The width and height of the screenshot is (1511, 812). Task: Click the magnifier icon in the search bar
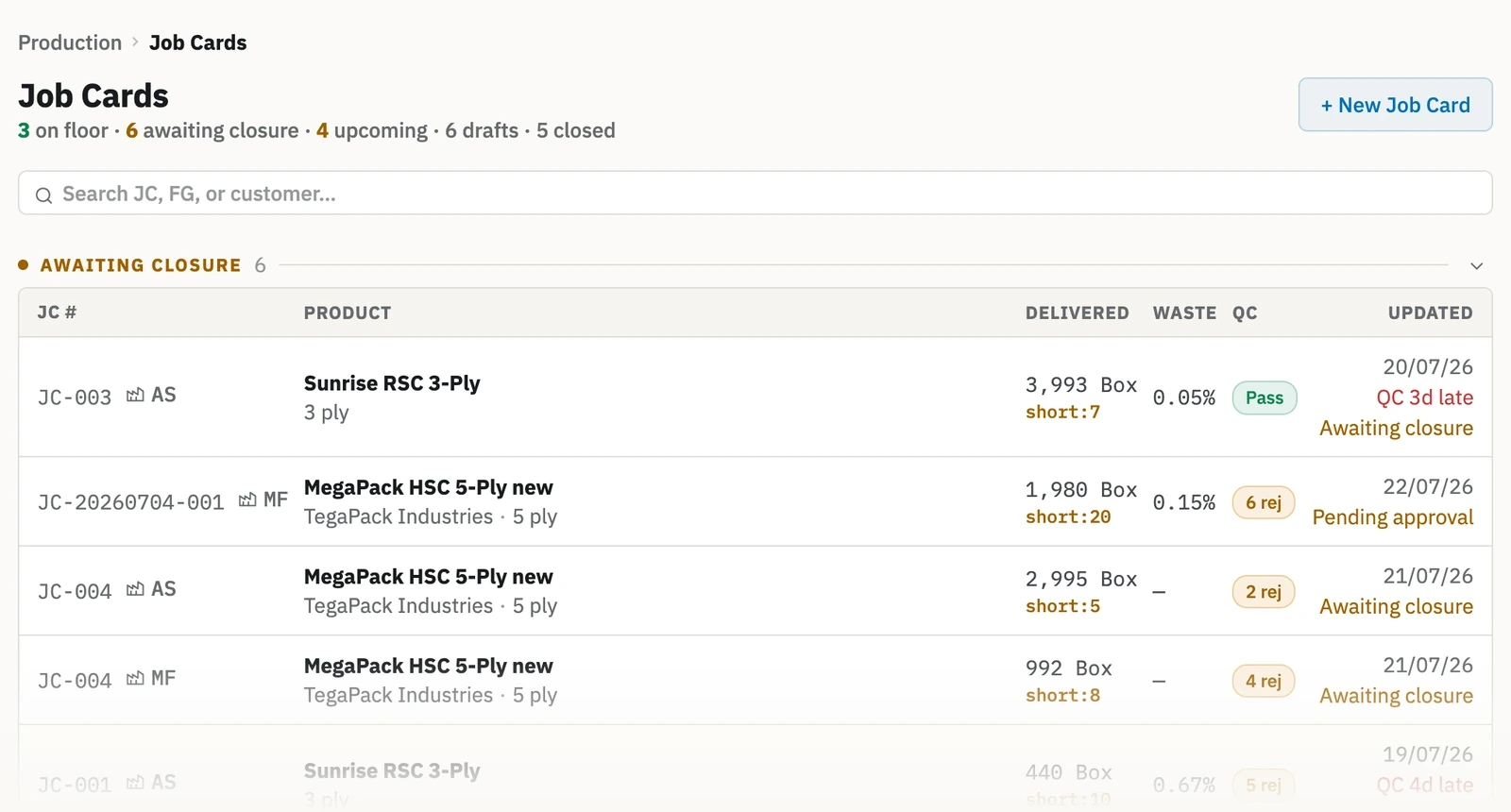click(43, 195)
